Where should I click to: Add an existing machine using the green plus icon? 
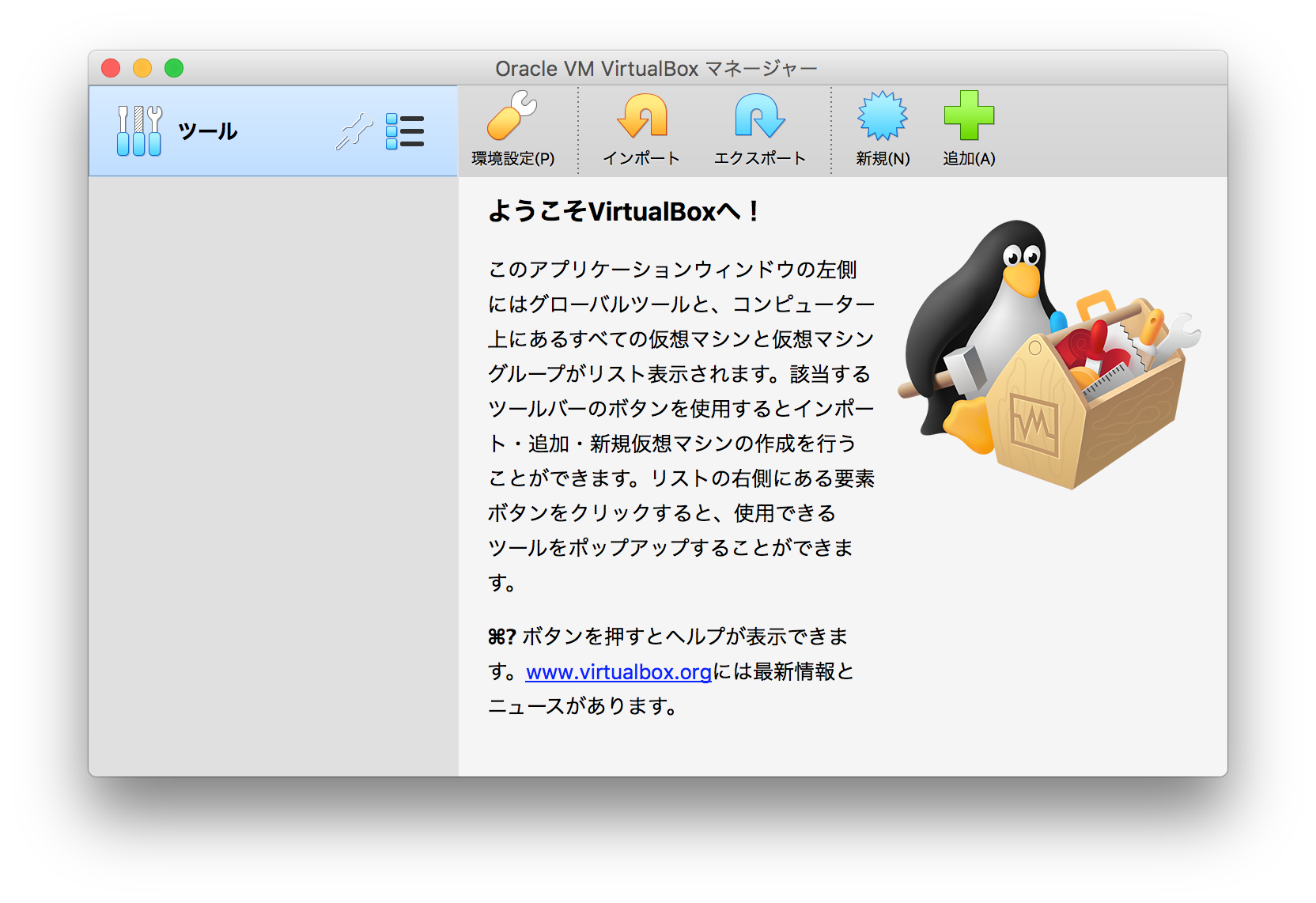coord(968,117)
